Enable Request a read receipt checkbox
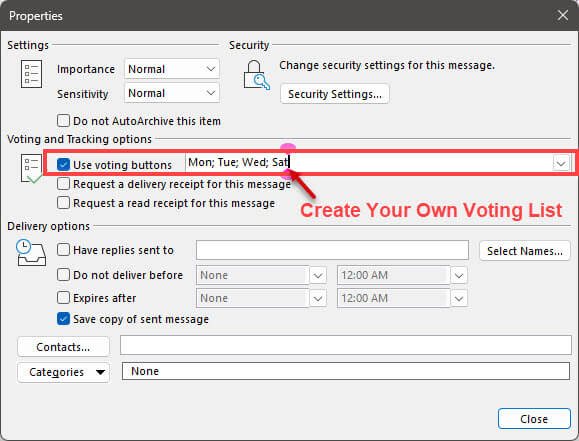 point(64,203)
